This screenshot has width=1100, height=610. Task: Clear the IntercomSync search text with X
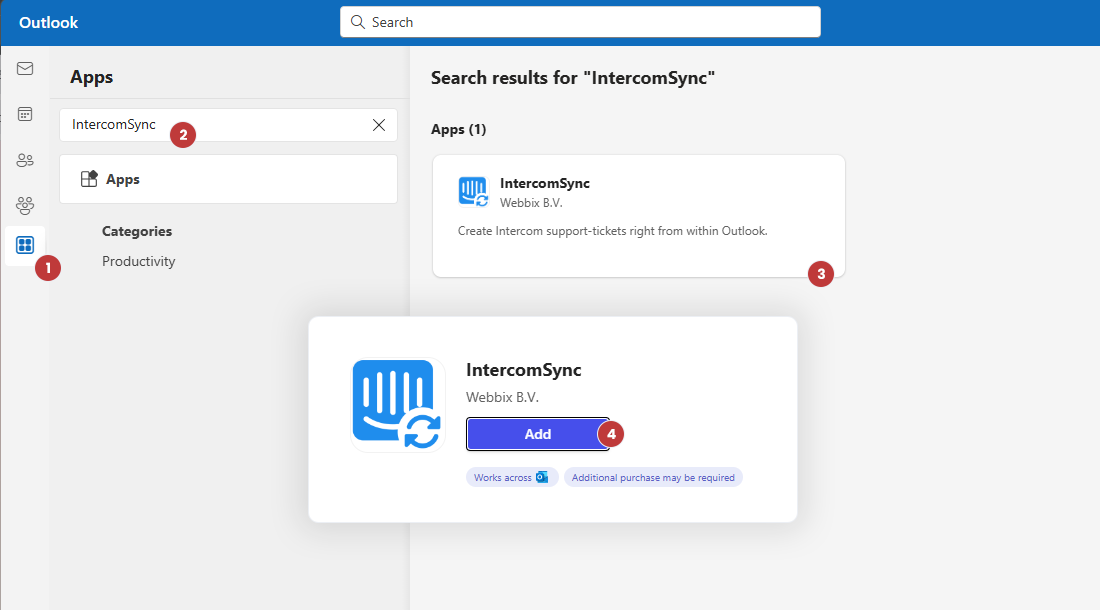coord(379,125)
